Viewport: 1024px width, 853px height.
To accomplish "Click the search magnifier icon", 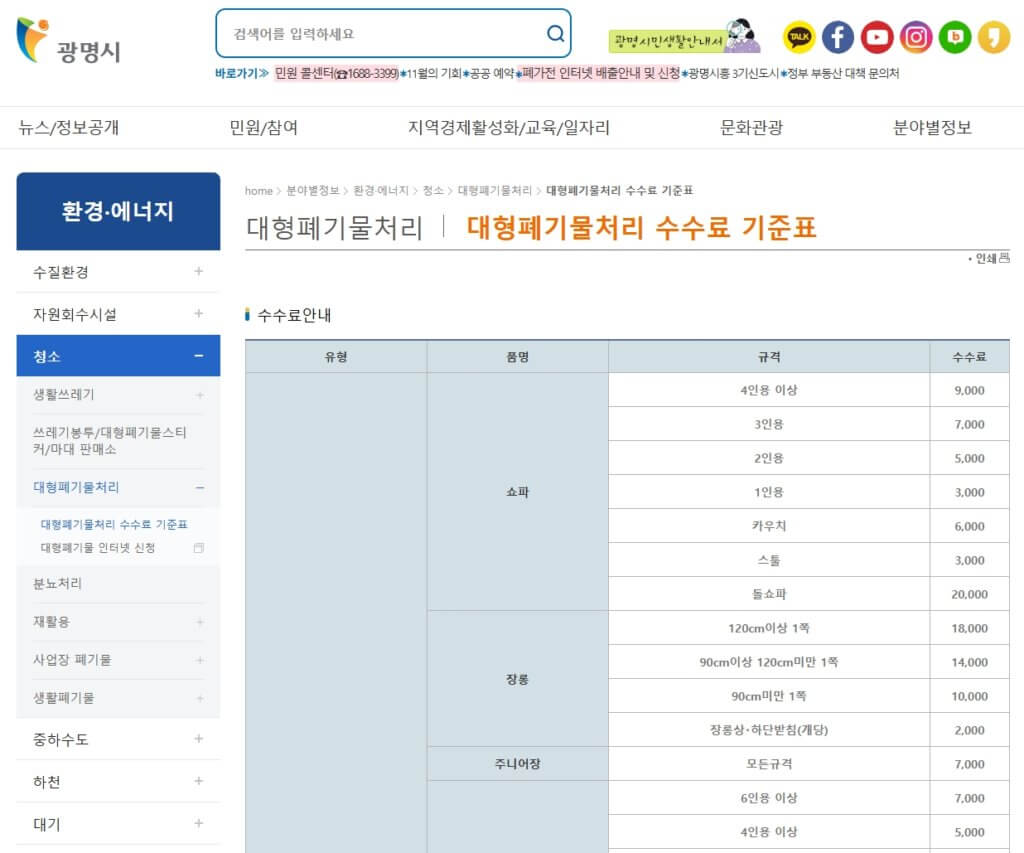I will [x=555, y=33].
